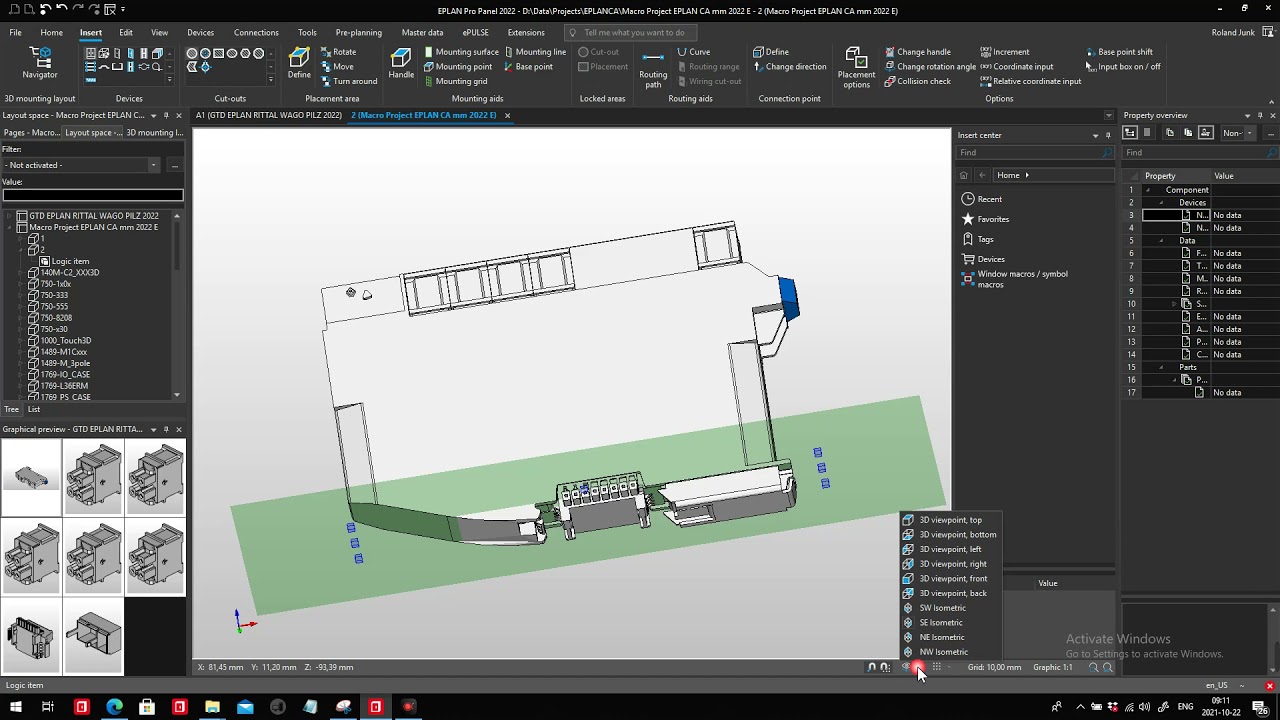Image resolution: width=1280 pixels, height=720 pixels.
Task: Close the Macro Project document tab
Action: pos(507,115)
